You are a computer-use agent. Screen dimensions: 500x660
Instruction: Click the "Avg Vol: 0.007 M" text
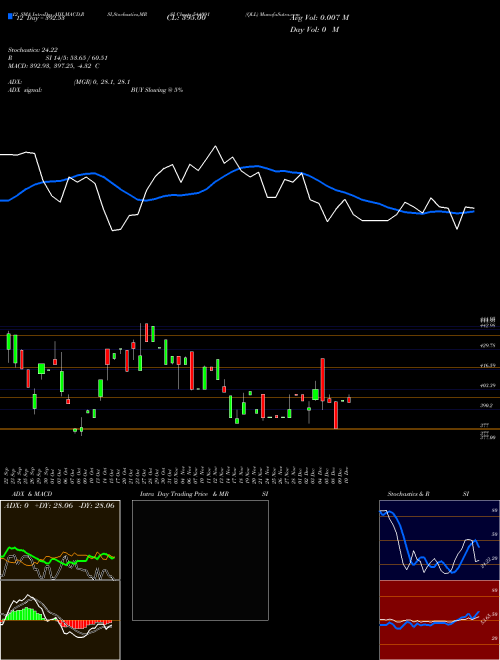pyautogui.click(x=319, y=18)
